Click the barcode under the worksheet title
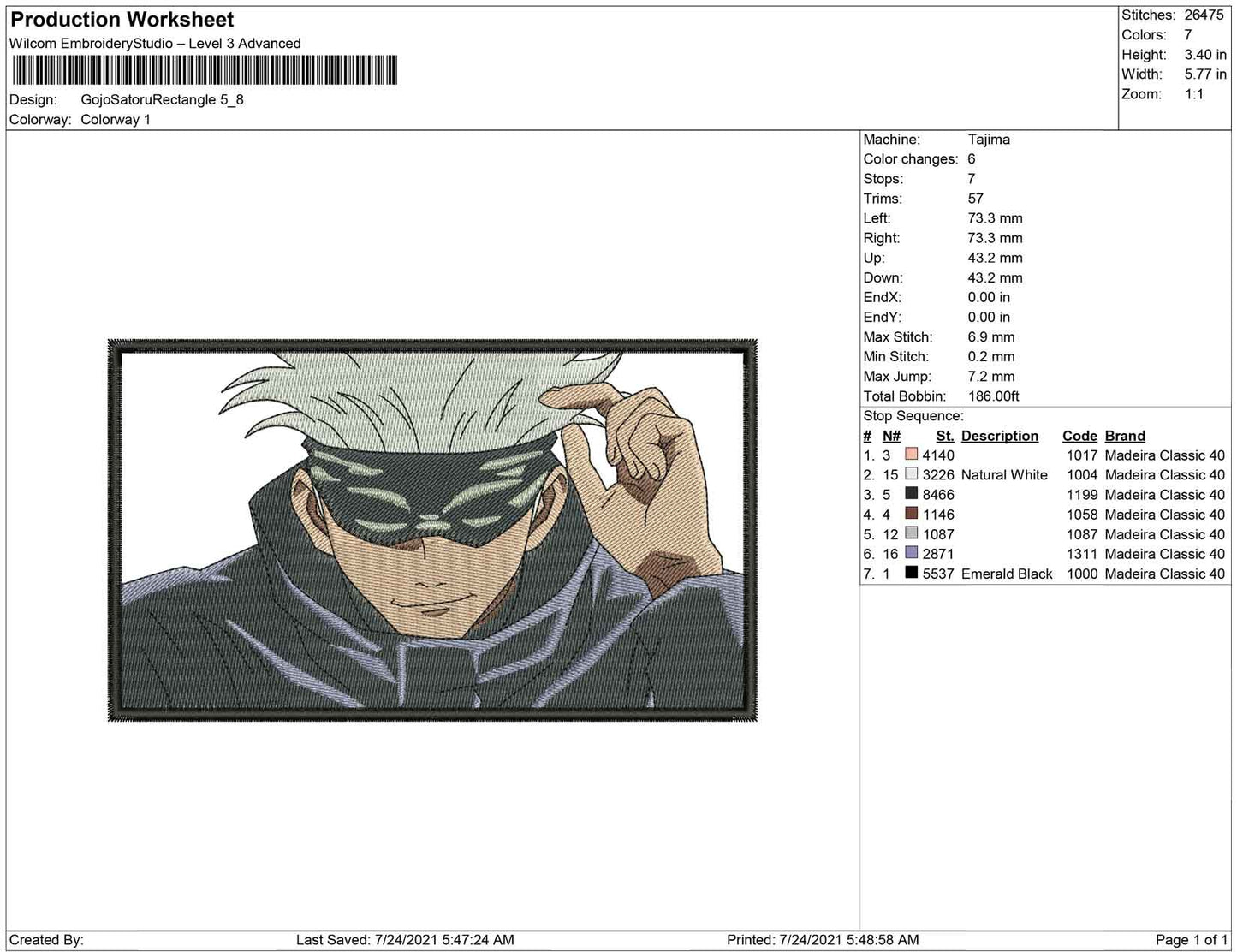The image size is (1237, 952). tap(204, 70)
